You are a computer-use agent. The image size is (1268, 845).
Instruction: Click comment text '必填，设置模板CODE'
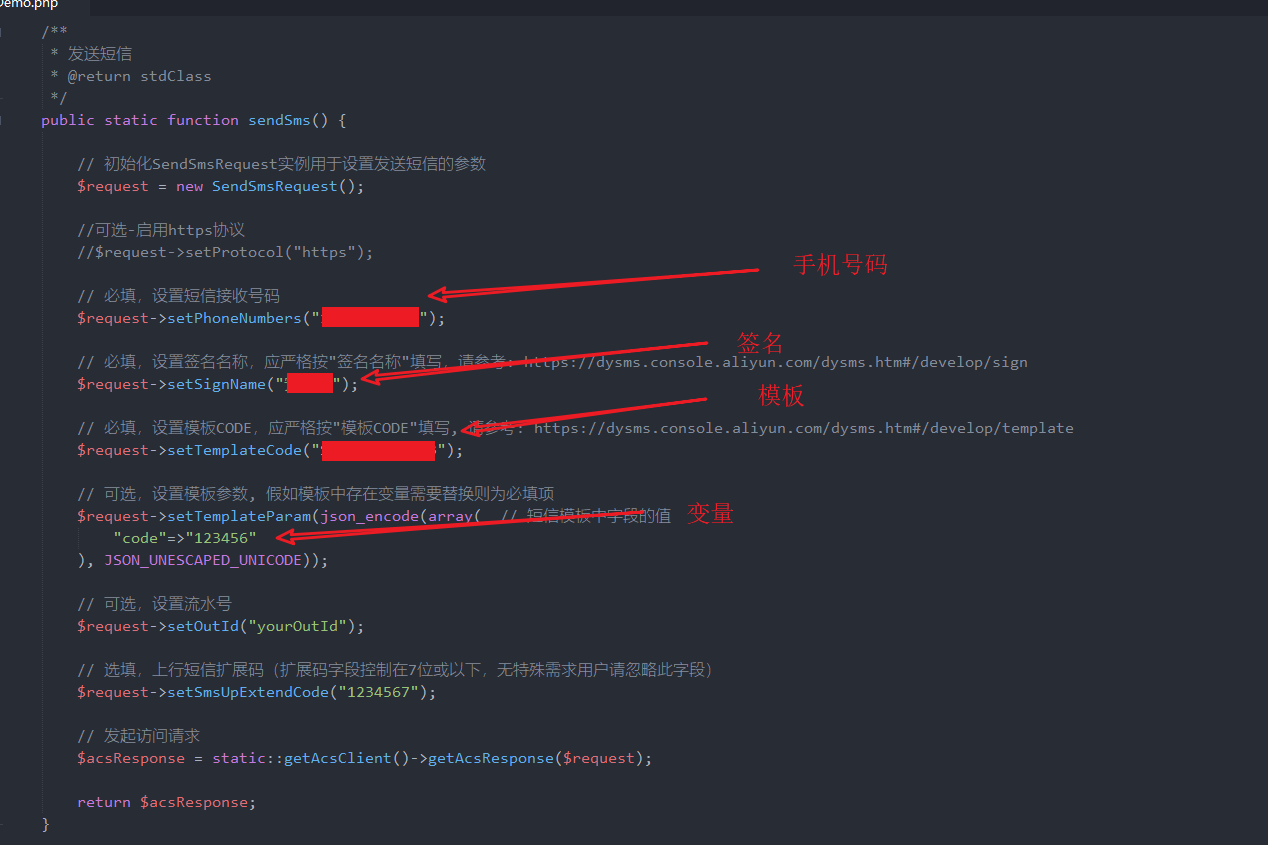pyautogui.click(x=178, y=428)
